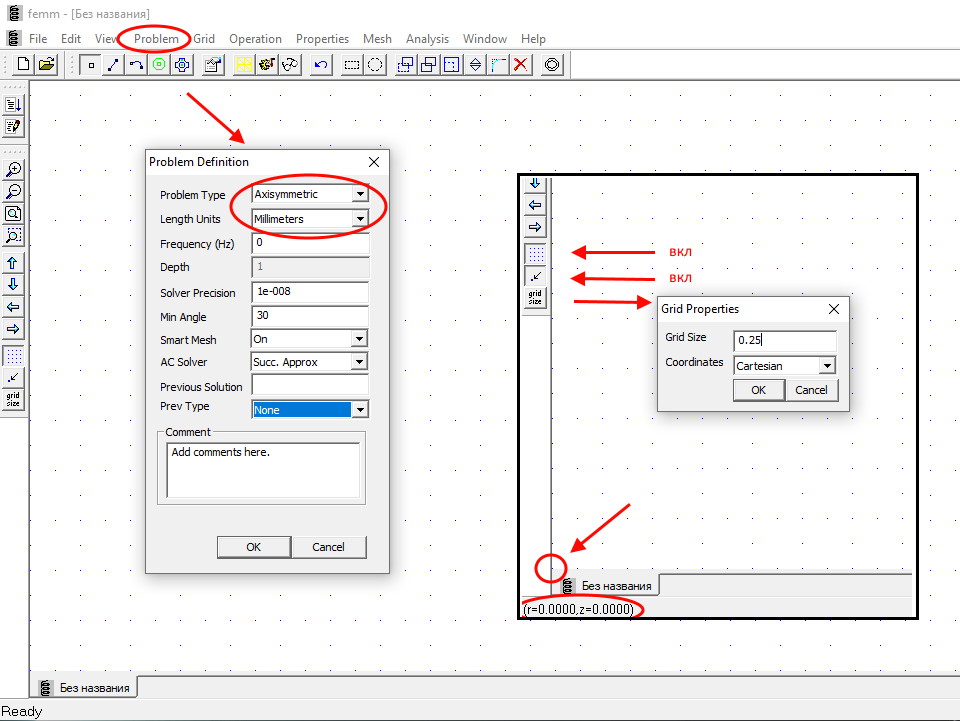960x721 pixels.
Task: Open the Grid menu
Action: (x=204, y=39)
